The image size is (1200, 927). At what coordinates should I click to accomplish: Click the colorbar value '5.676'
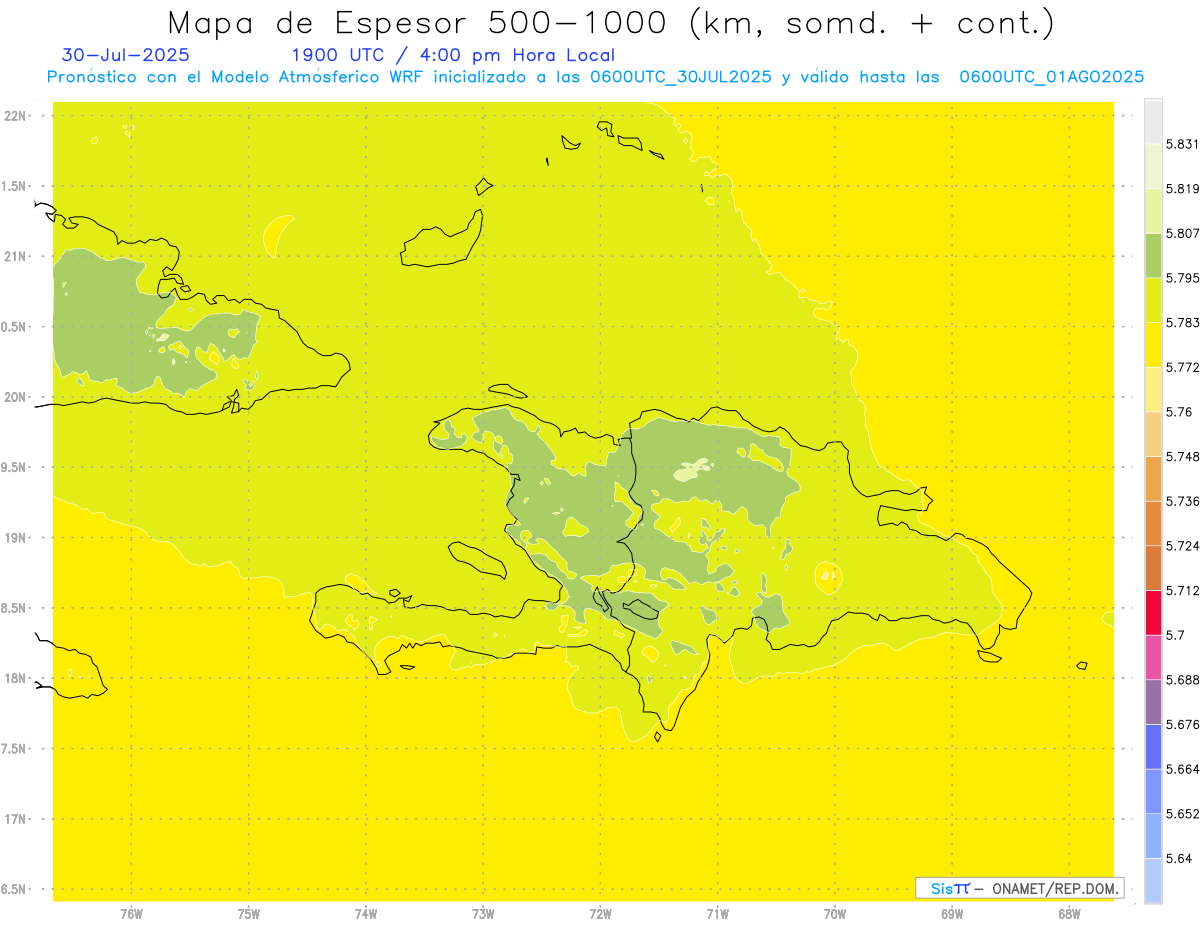pos(1182,725)
